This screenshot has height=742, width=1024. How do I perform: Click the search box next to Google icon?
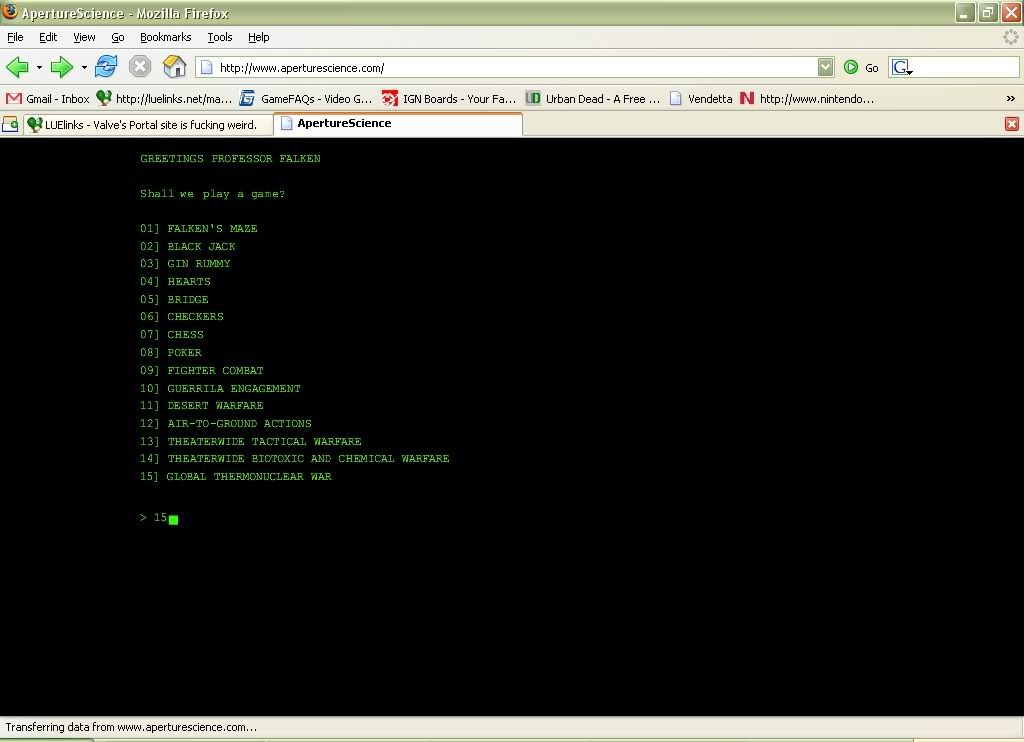point(966,67)
